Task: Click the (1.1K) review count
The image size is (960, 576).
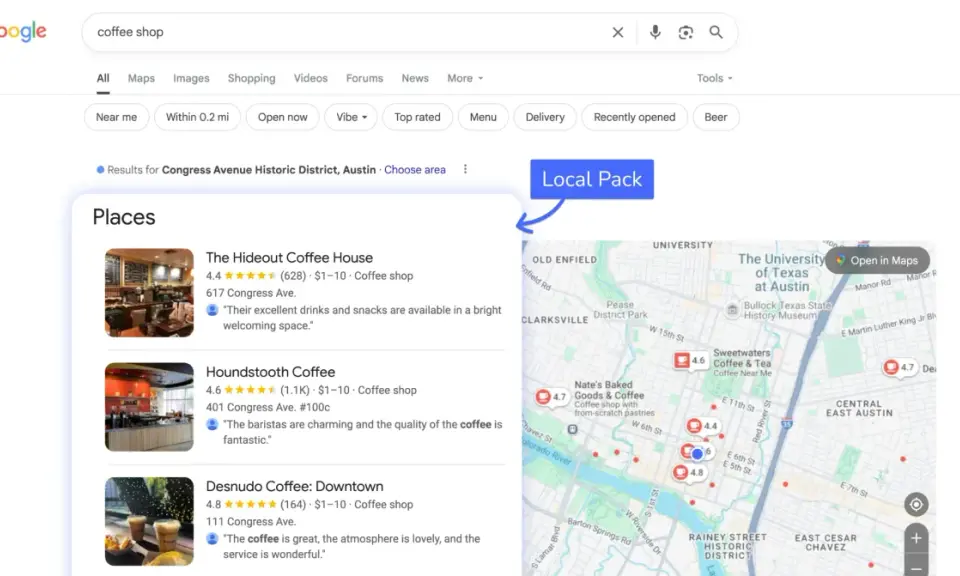Action: tap(295, 391)
